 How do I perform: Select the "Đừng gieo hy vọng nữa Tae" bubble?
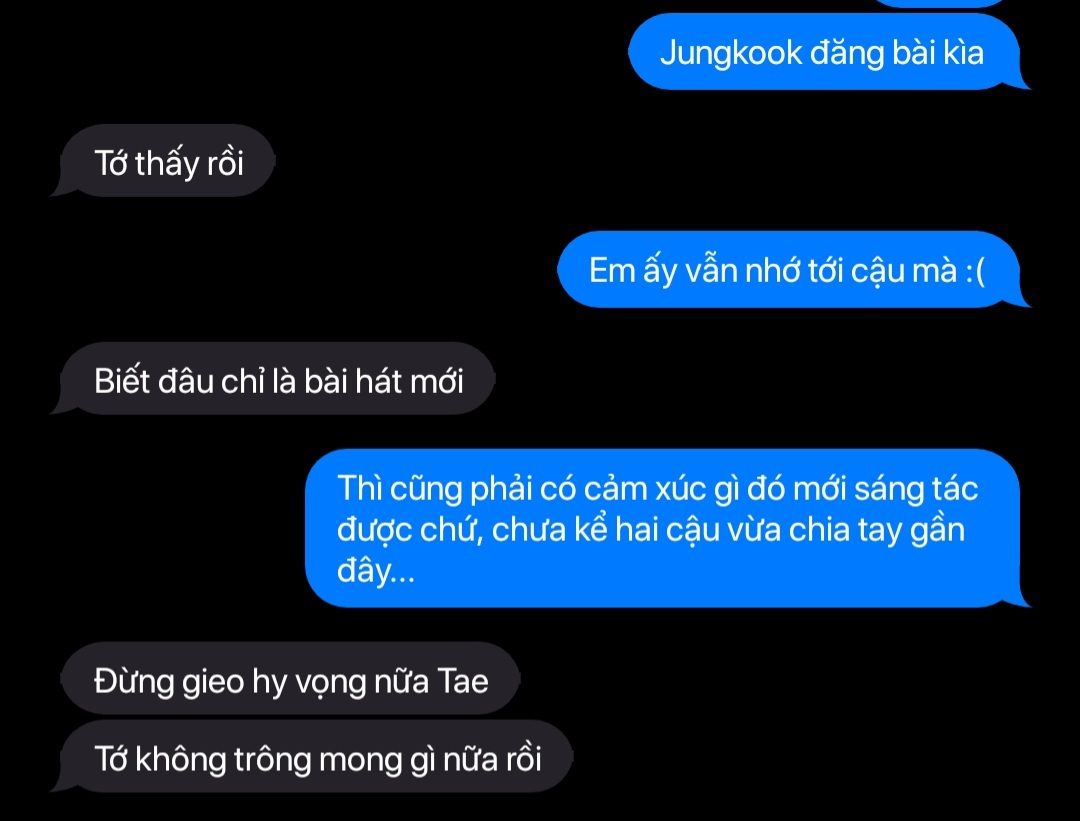click(x=290, y=678)
